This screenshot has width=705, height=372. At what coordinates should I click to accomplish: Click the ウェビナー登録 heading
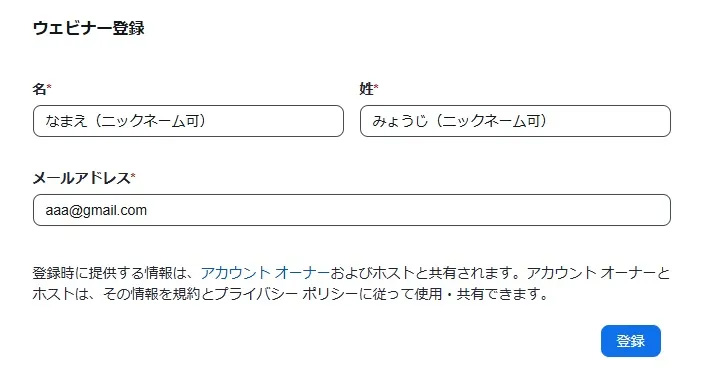89,28
